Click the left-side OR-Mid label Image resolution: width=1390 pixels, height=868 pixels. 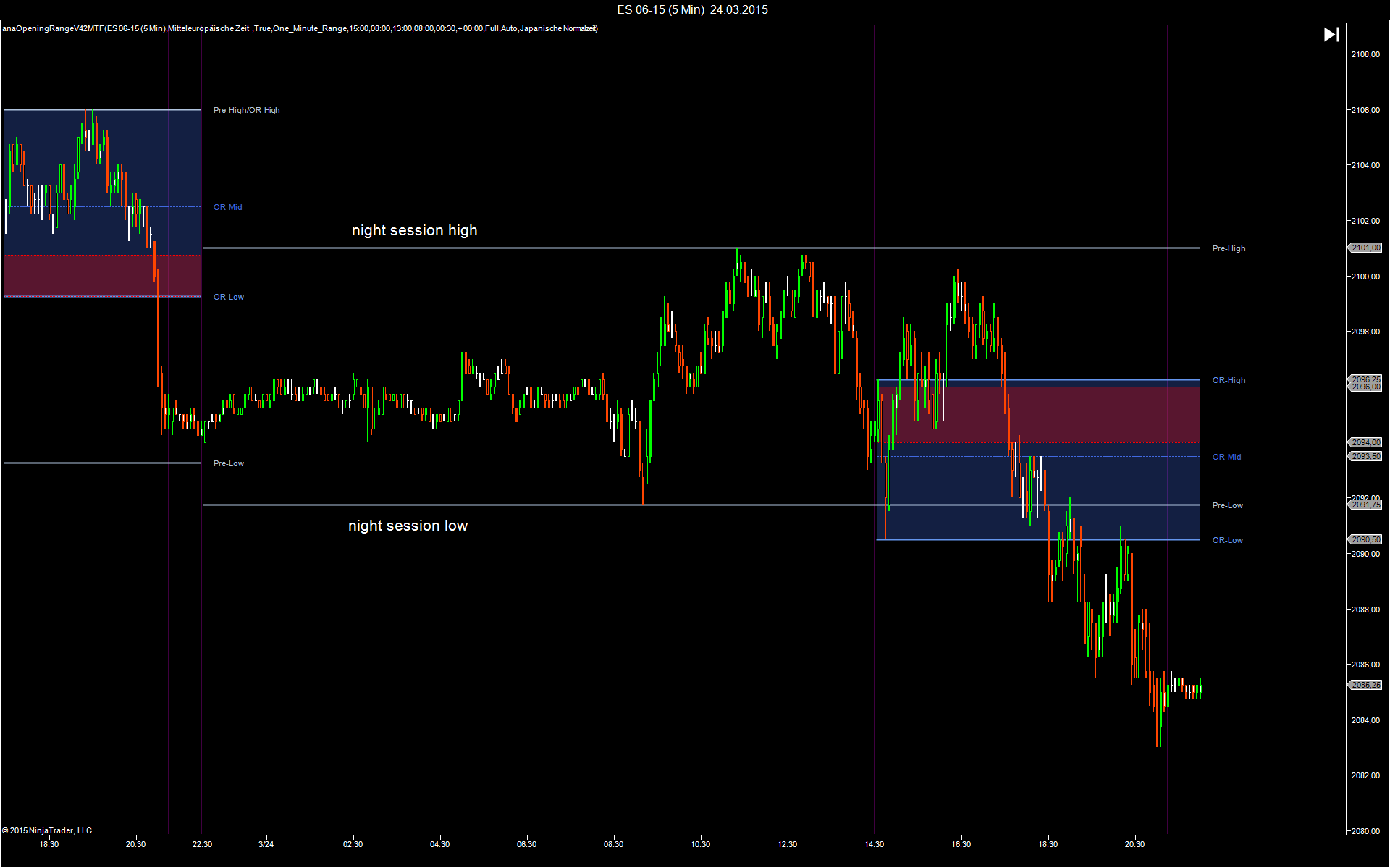click(x=227, y=207)
